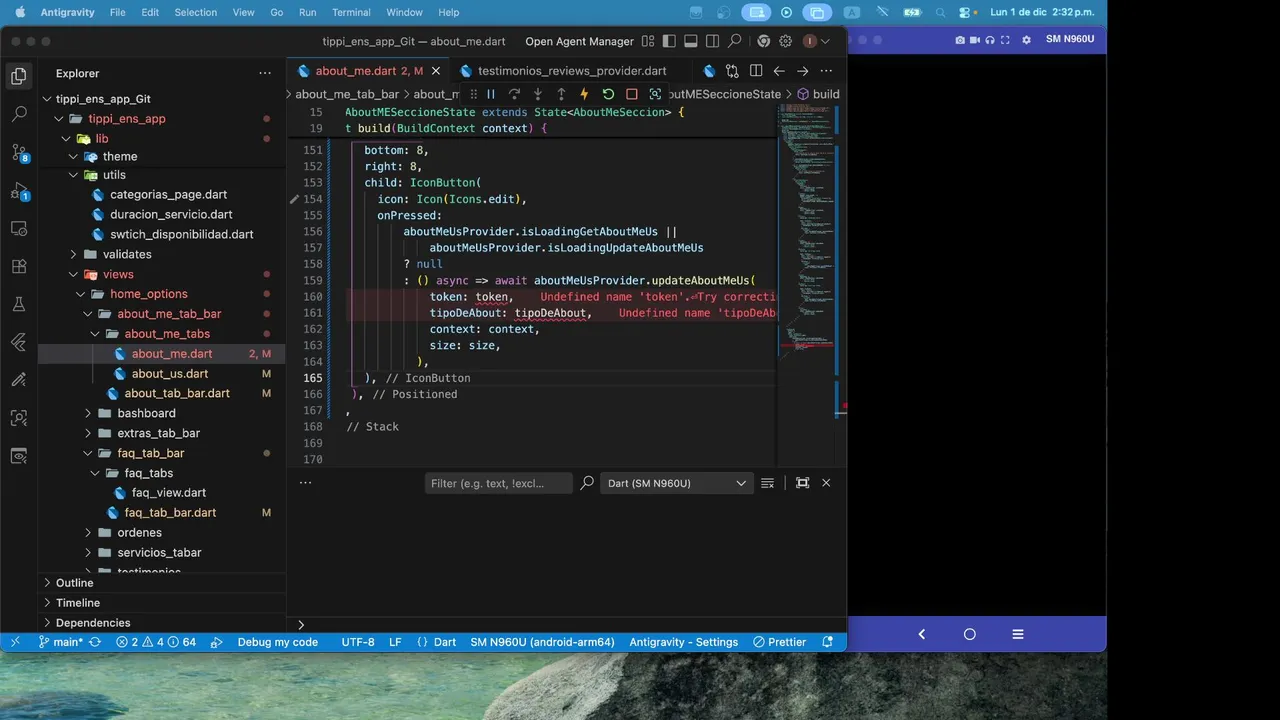
Task: Open Customize Layout icon in title bar
Action: [648, 41]
